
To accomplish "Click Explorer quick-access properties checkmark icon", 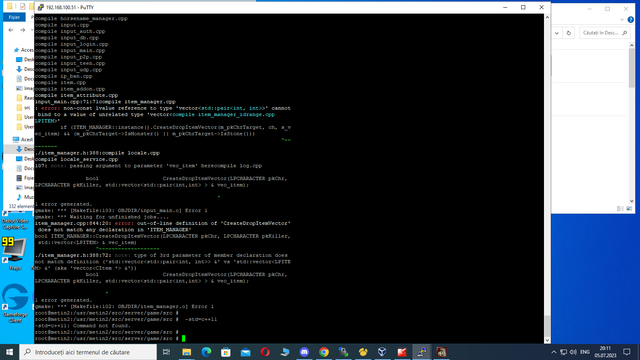I will pyautogui.click(x=22, y=7).
